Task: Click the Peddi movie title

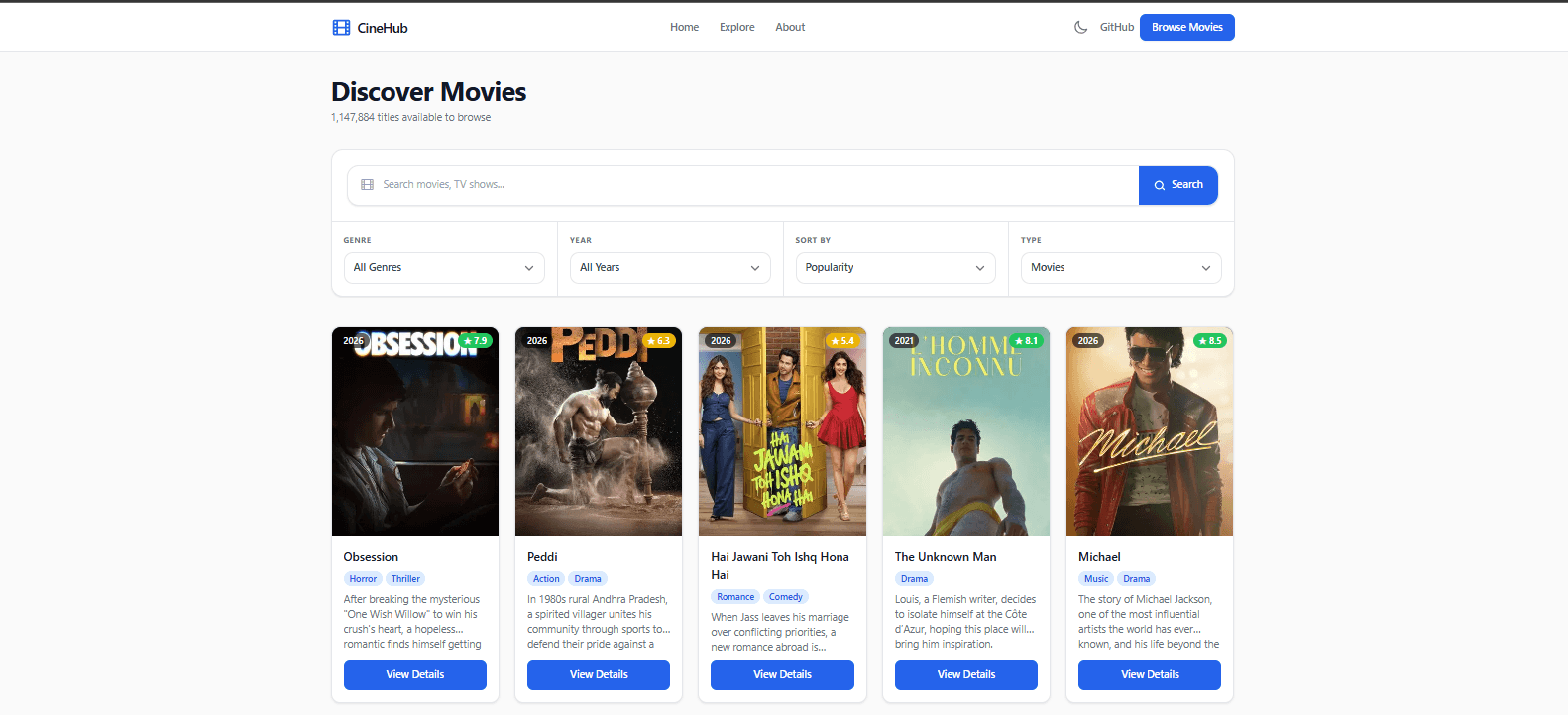Action: coord(542,557)
